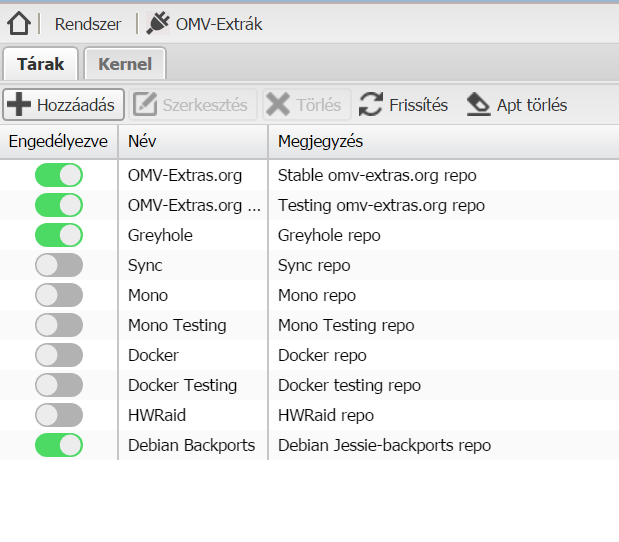Viewport: 619px width, 542px height.
Task: Click 'Docker testing repo' note
Action: click(x=349, y=386)
